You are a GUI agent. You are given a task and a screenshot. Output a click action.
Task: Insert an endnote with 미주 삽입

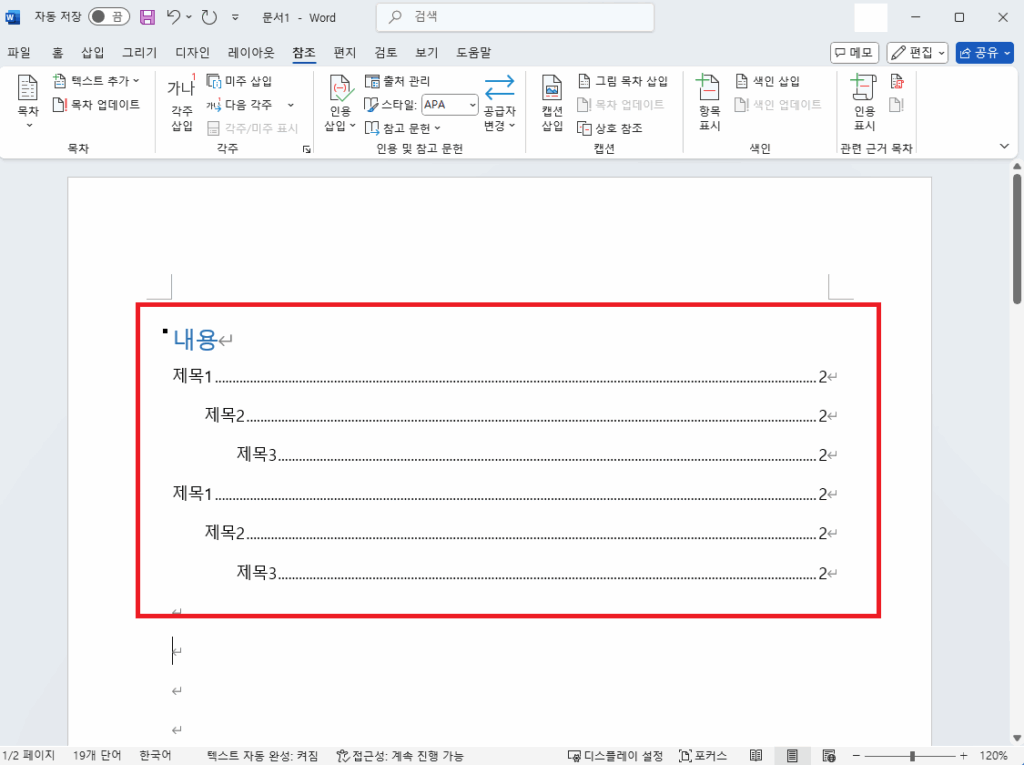coord(248,80)
